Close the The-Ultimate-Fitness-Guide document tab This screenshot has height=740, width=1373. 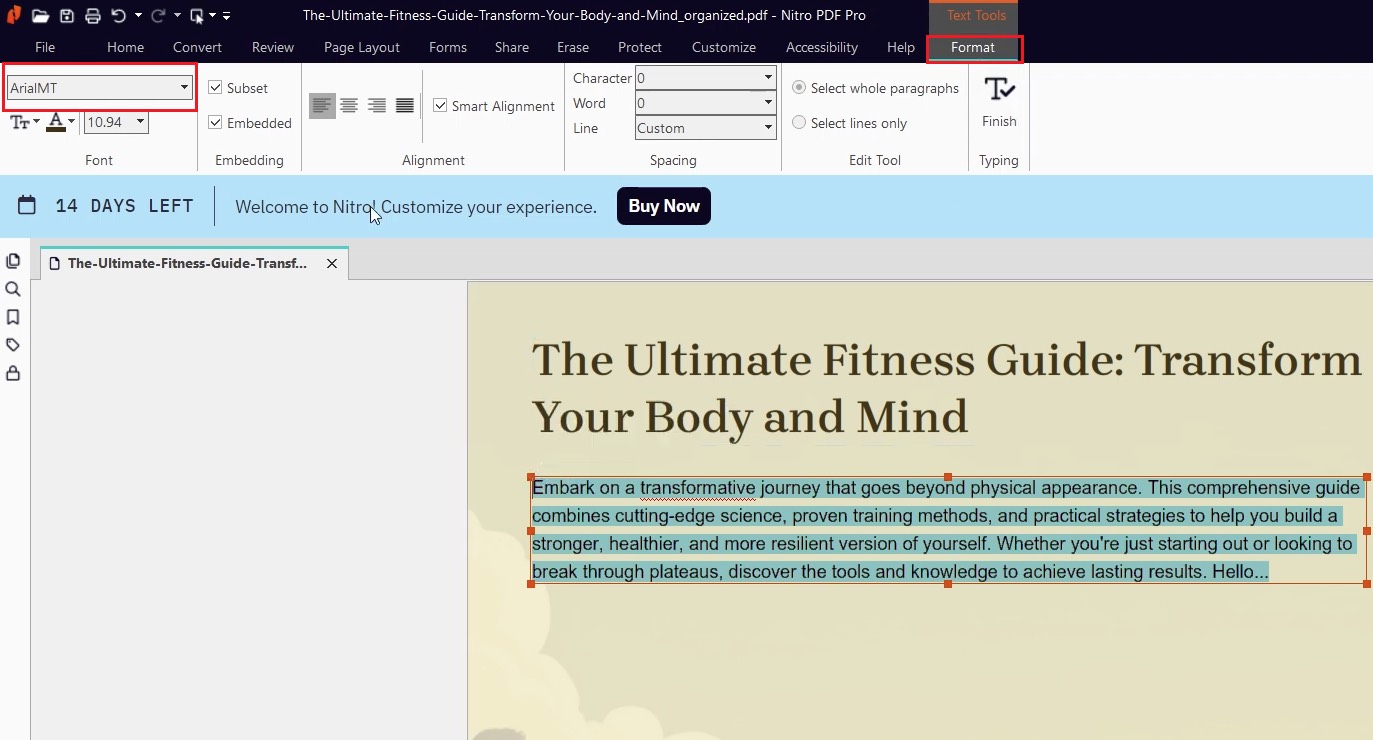click(332, 264)
